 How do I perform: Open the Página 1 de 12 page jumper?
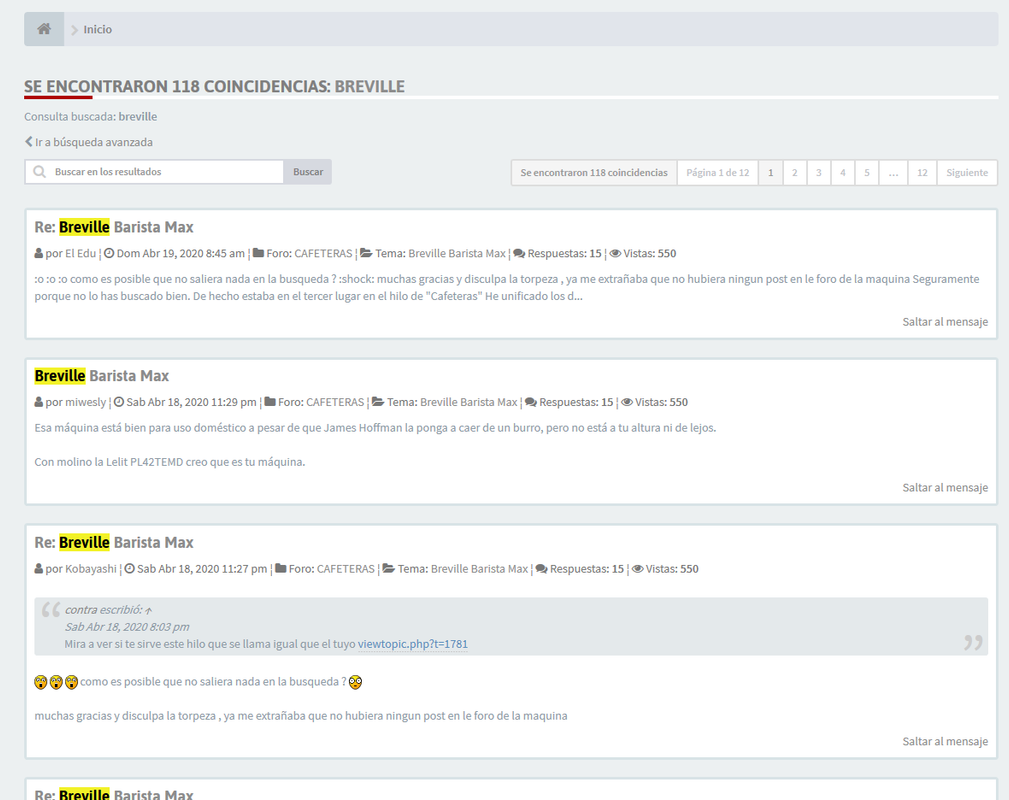pos(717,172)
